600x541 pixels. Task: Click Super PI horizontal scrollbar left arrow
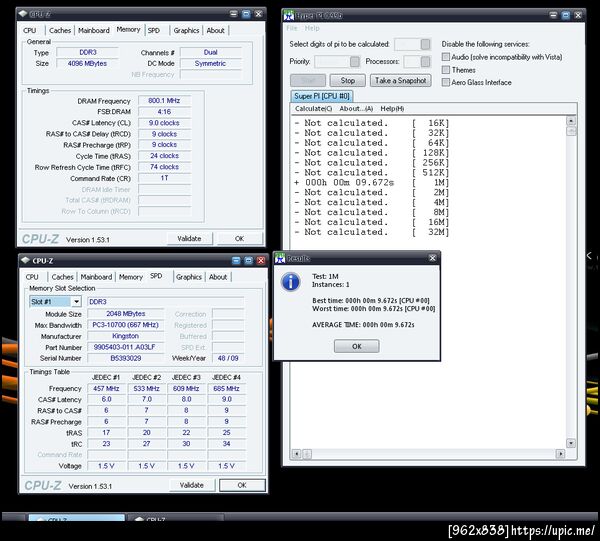click(297, 454)
